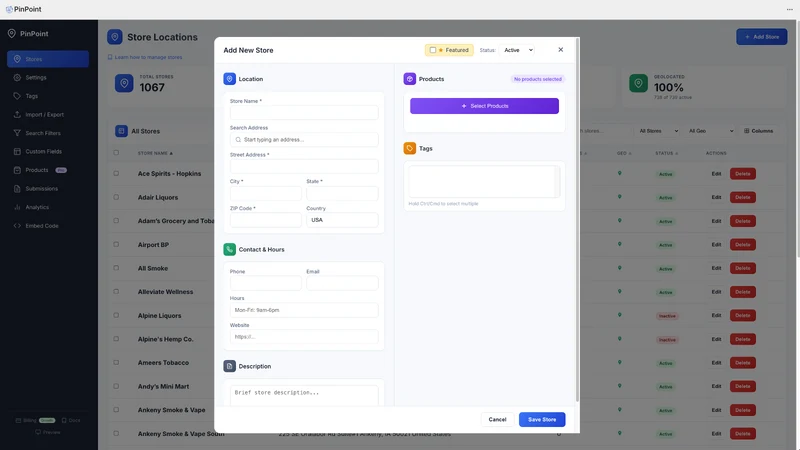Click the Docs icon in sidebar footer
Screen dimensions: 800x450
click(x=64, y=420)
